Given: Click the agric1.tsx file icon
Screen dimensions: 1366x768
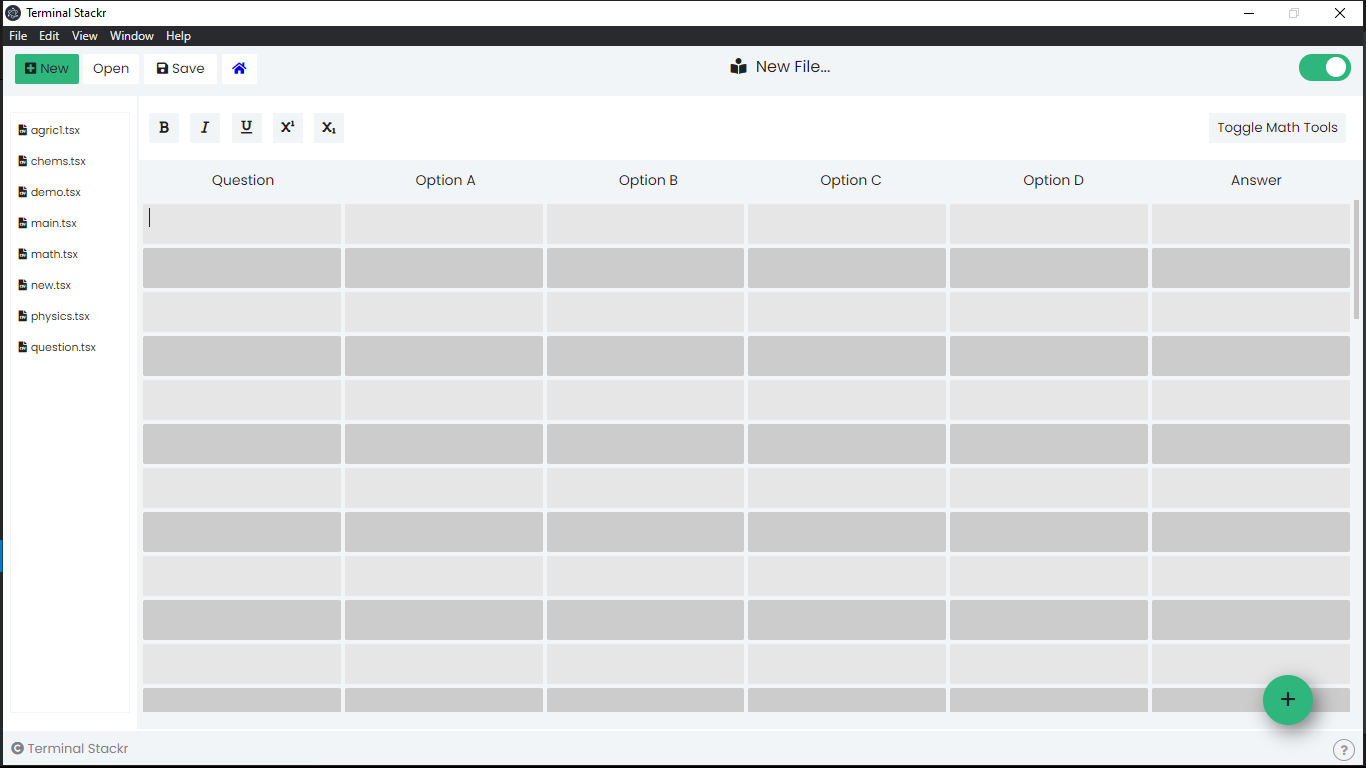Looking at the screenshot, I should click(x=23, y=130).
